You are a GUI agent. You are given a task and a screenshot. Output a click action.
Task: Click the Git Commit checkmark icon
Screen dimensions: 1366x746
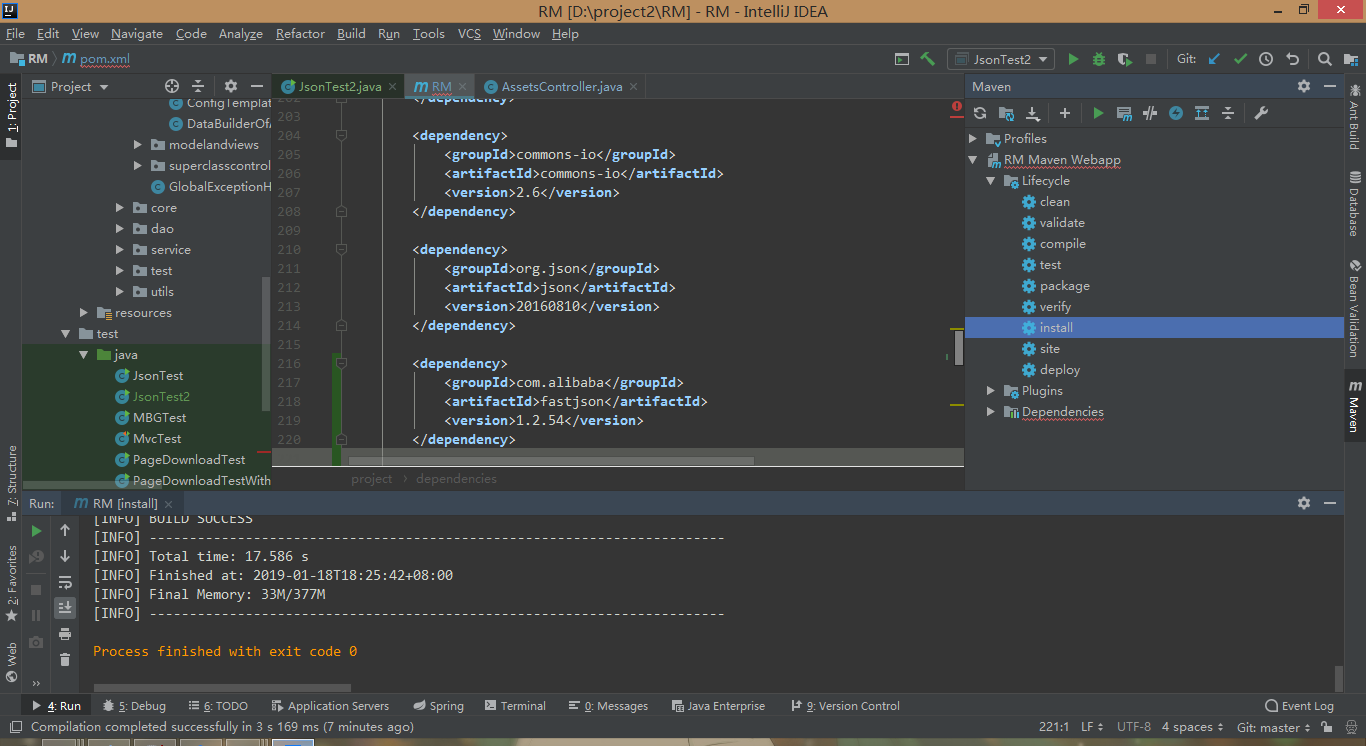(x=1240, y=59)
